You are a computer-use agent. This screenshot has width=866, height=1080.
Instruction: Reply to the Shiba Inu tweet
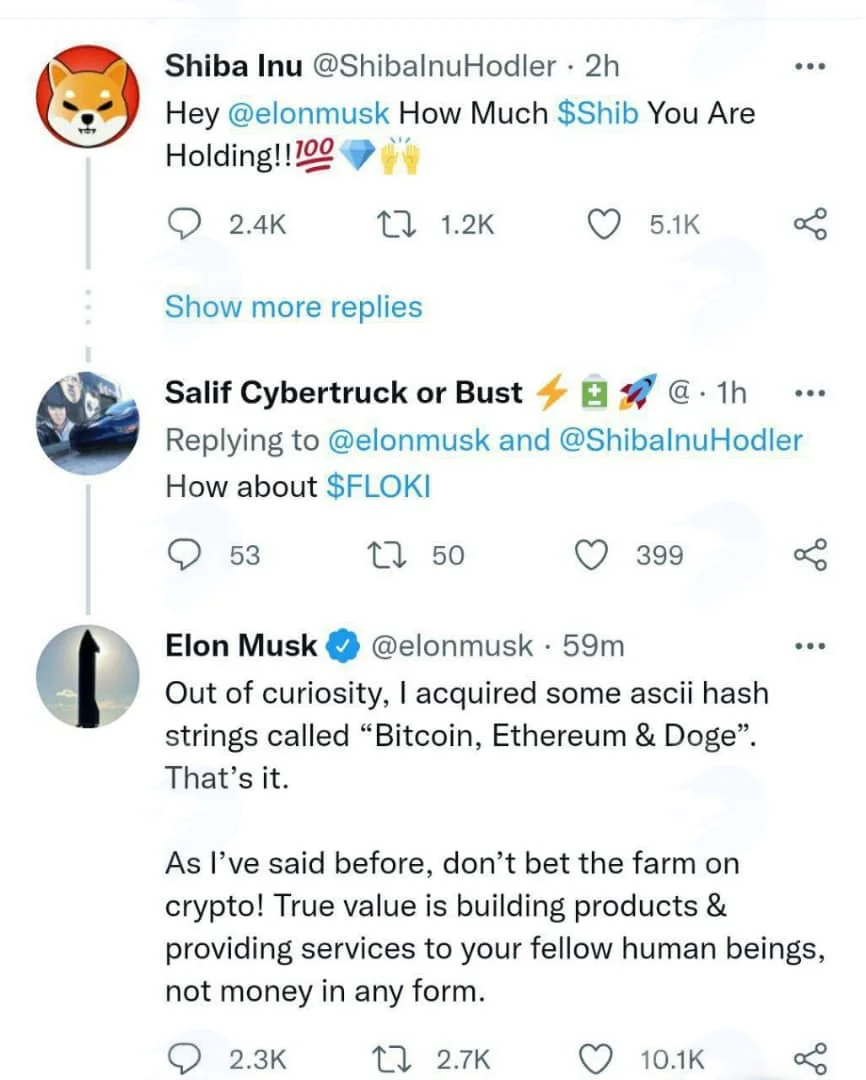[184, 225]
